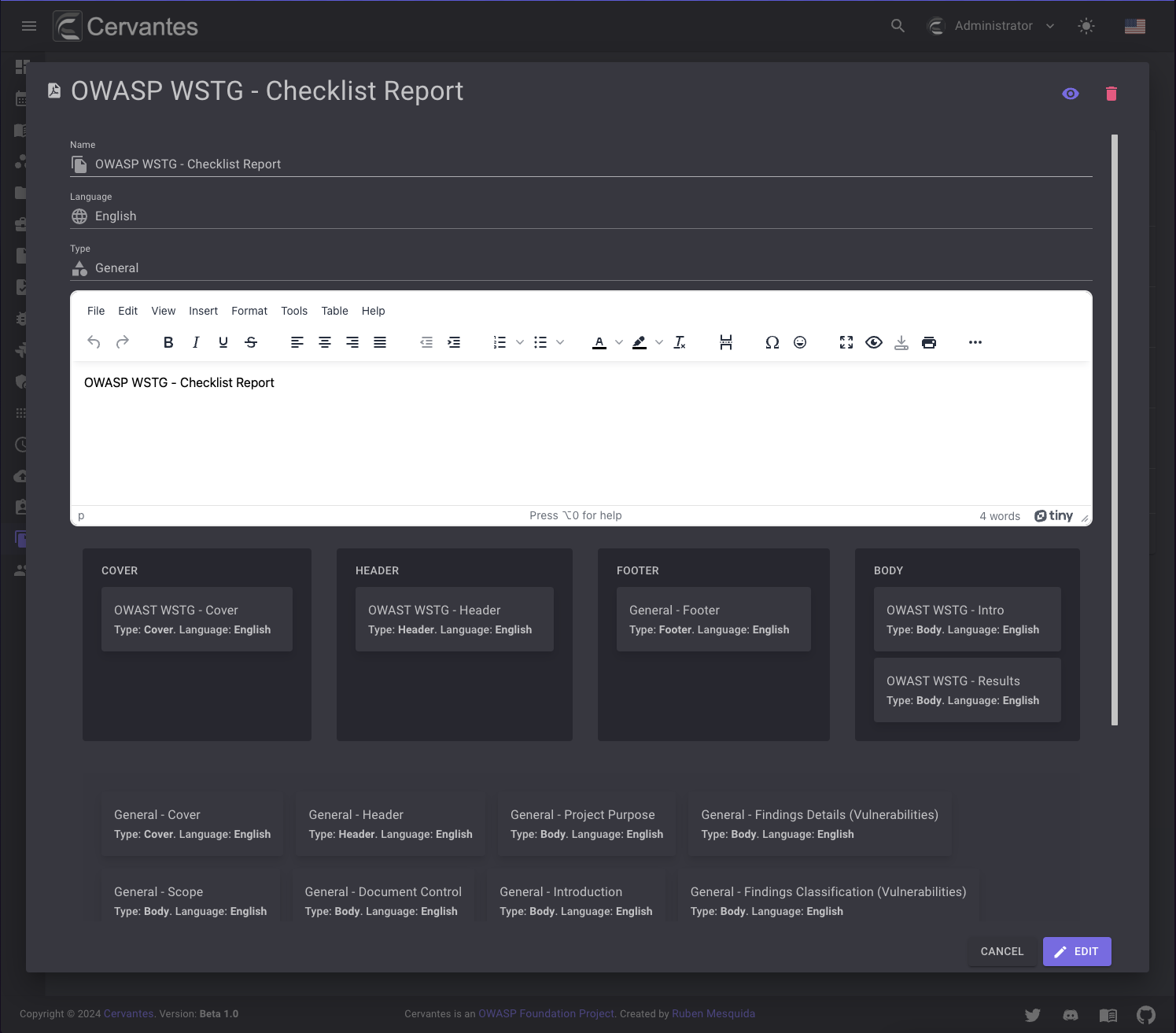Insert a special character
The image size is (1176, 1033).
coord(772,342)
